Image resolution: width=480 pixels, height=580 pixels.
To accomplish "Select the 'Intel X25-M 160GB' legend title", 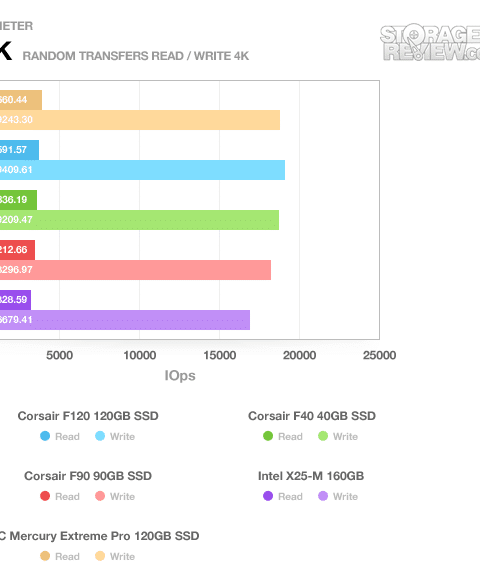I will coord(311,476).
